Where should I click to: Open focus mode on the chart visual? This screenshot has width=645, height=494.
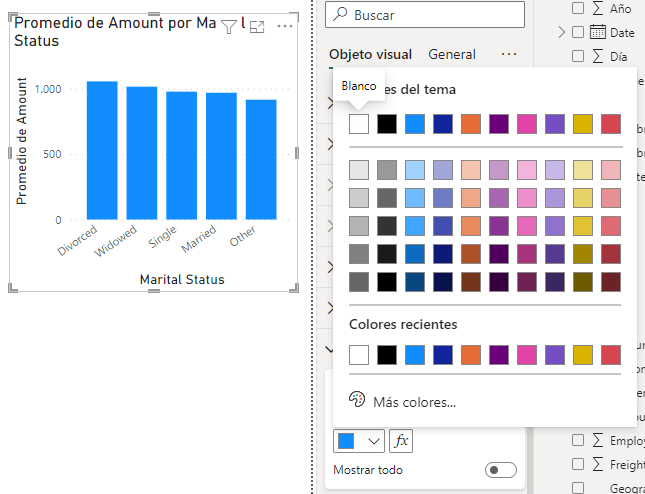[257, 27]
